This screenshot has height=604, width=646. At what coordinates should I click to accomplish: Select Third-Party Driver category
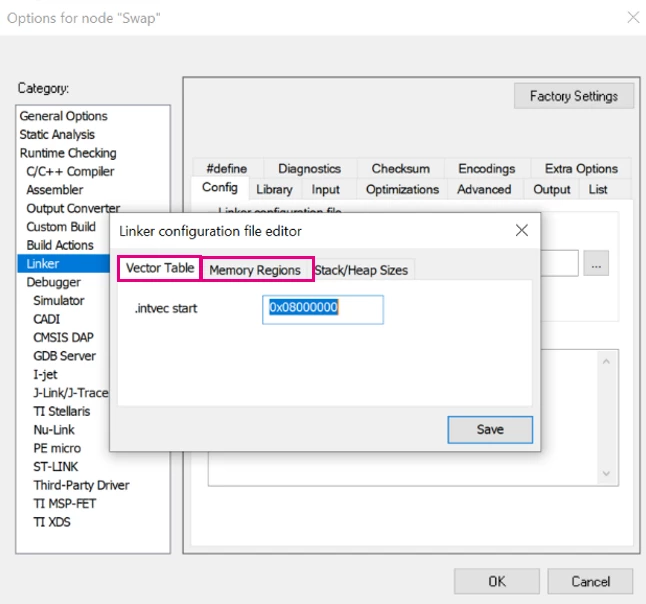click(82, 485)
